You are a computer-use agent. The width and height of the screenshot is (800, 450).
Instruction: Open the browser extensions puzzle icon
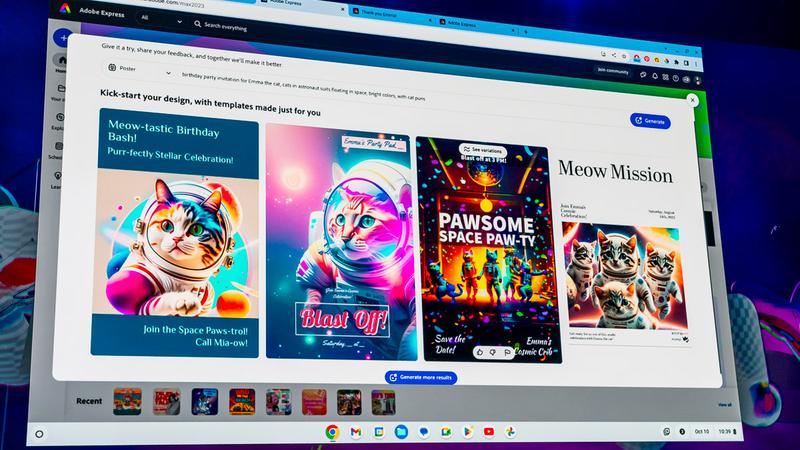coord(677,62)
